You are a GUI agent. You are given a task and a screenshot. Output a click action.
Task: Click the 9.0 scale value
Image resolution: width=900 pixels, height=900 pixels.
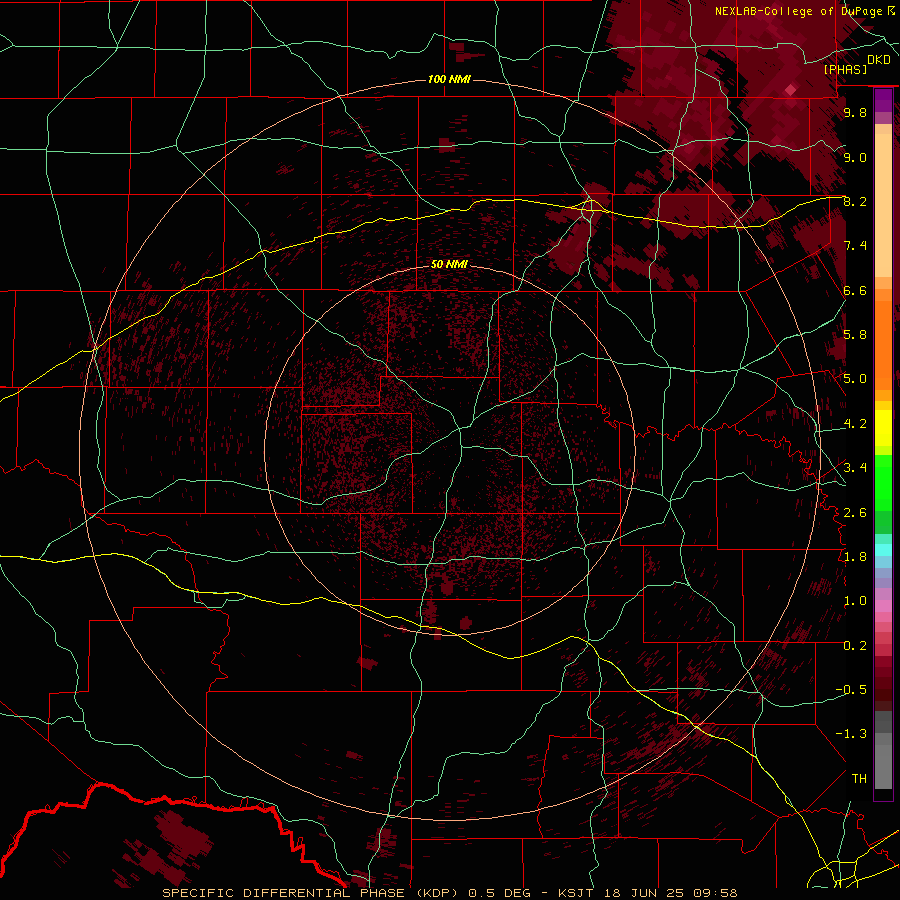(855, 157)
